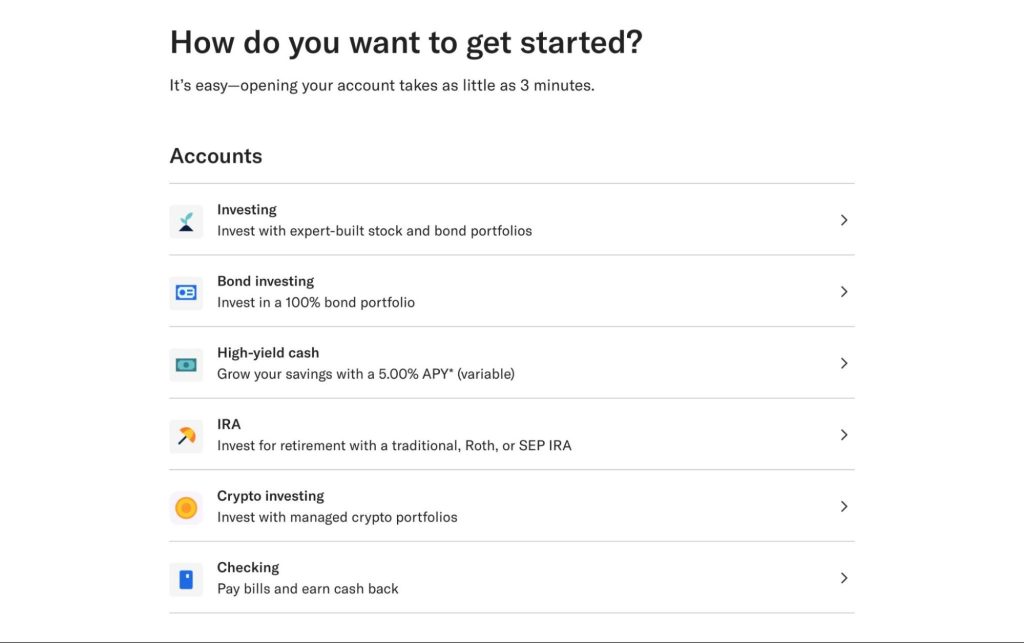Click the Accounts section heading
This screenshot has height=643, width=1024.
pos(216,156)
